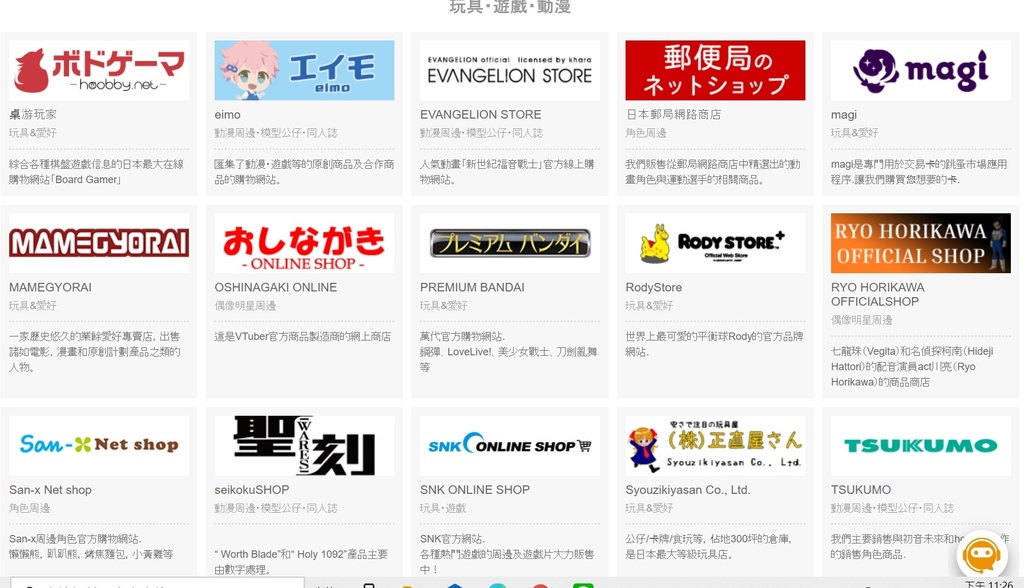Click the Worth Blade and Holy 1092 description
Image resolution: width=1024 pixels, height=588 pixels.
click(301, 561)
